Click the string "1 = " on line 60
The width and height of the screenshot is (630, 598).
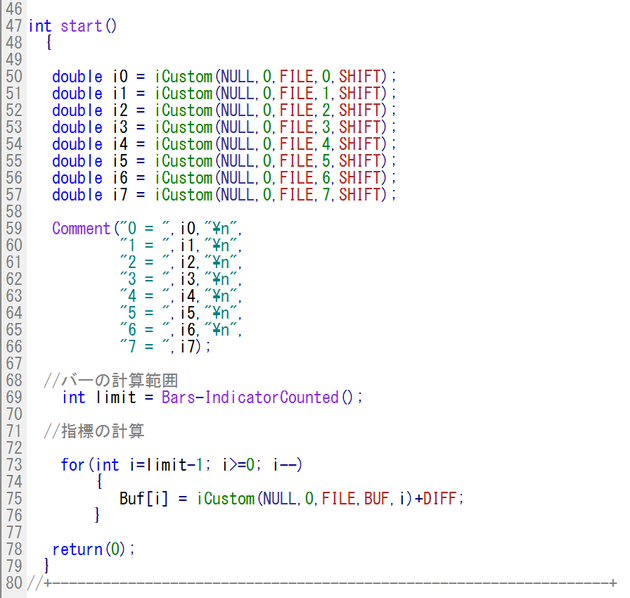pyautogui.click(x=145, y=245)
